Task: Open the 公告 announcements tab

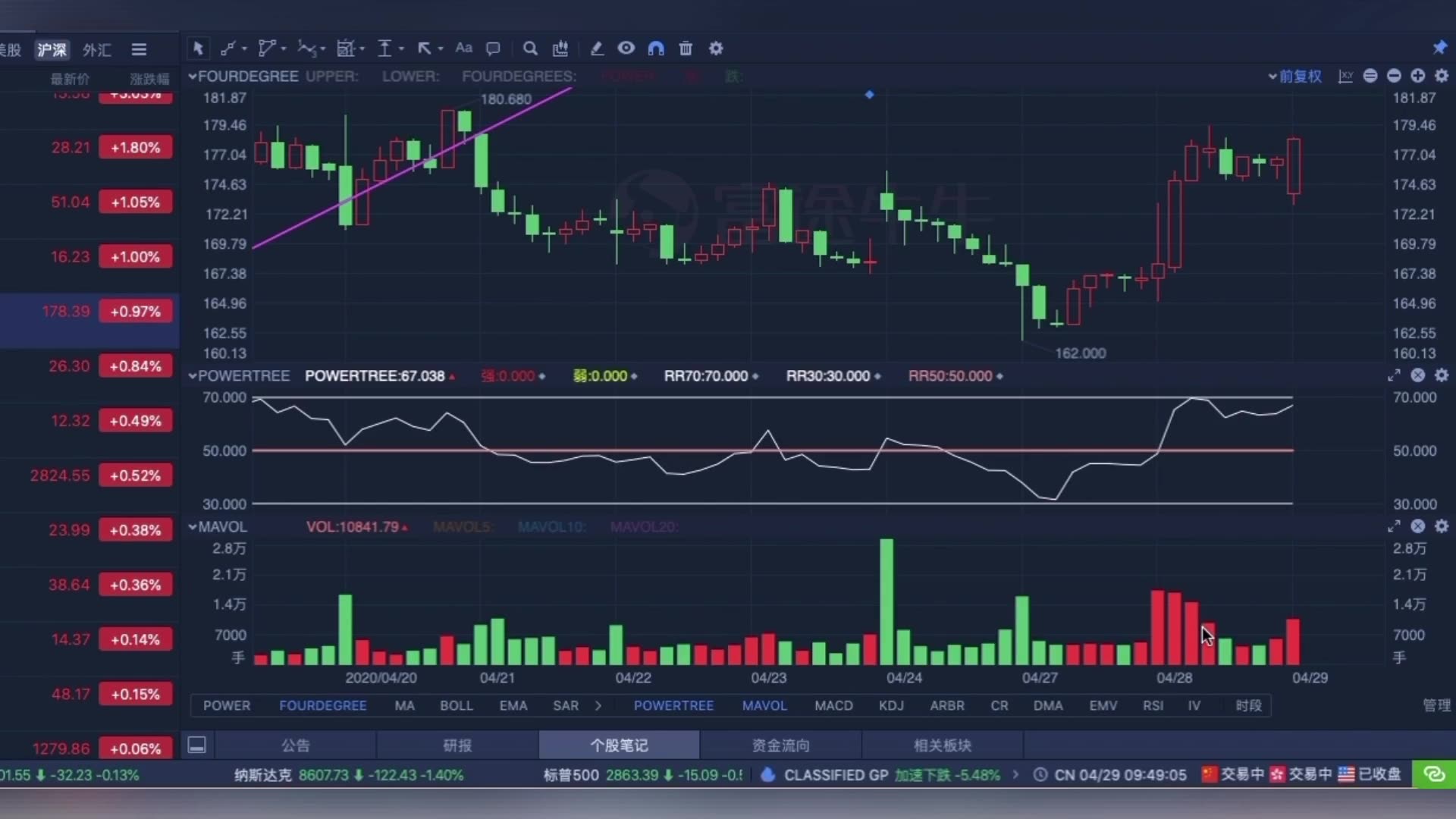Action: tap(296, 745)
